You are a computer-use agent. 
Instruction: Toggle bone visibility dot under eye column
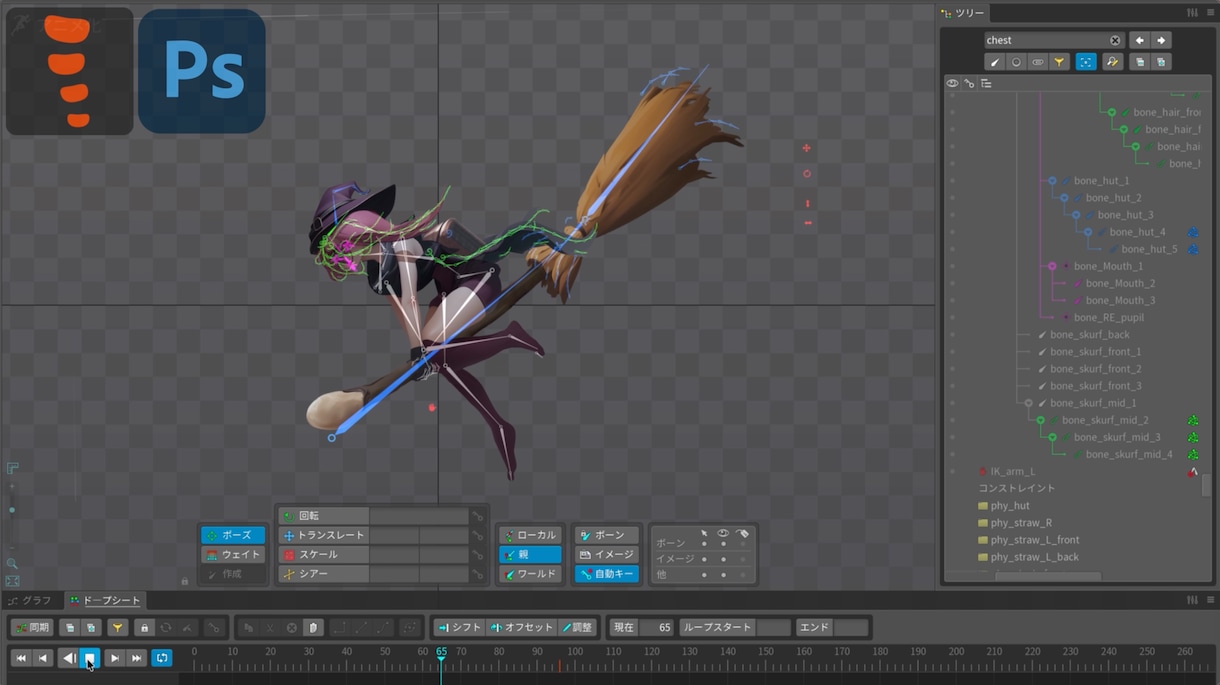coord(723,544)
